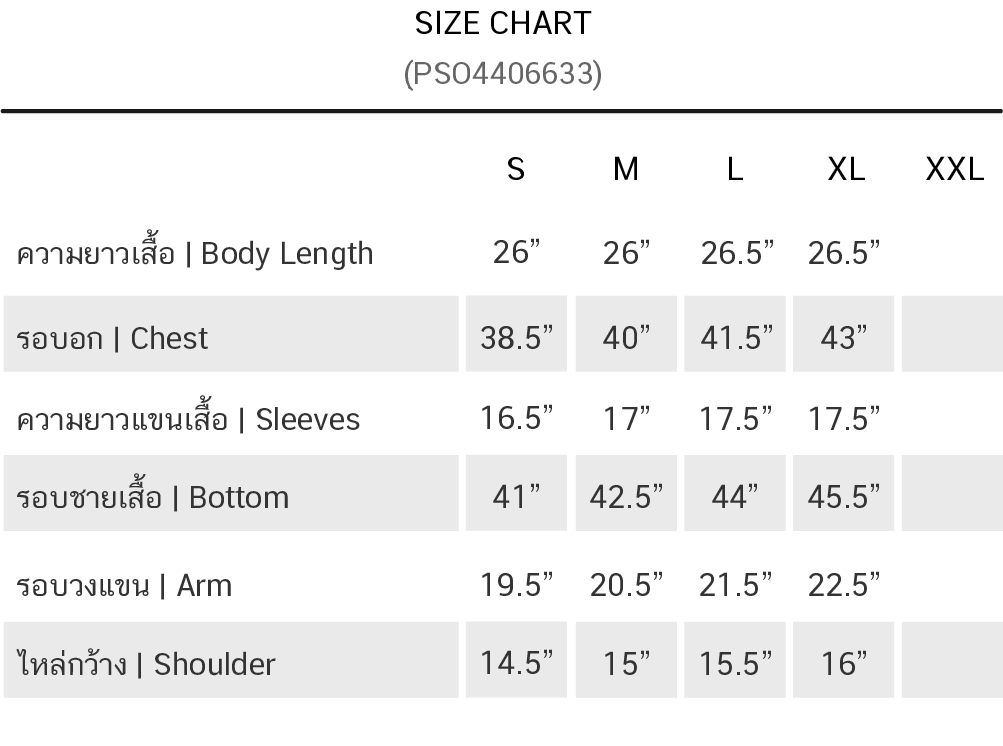This screenshot has height=746, width=1003.
Task: Click the XXL size column header
Action: [x=954, y=170]
